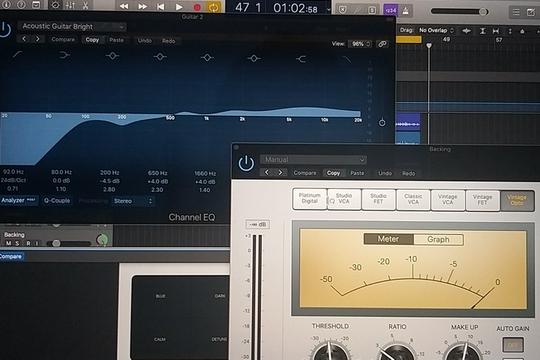Go to next preset in Compressor
The height and width of the screenshot is (360, 540).
coord(280,172)
